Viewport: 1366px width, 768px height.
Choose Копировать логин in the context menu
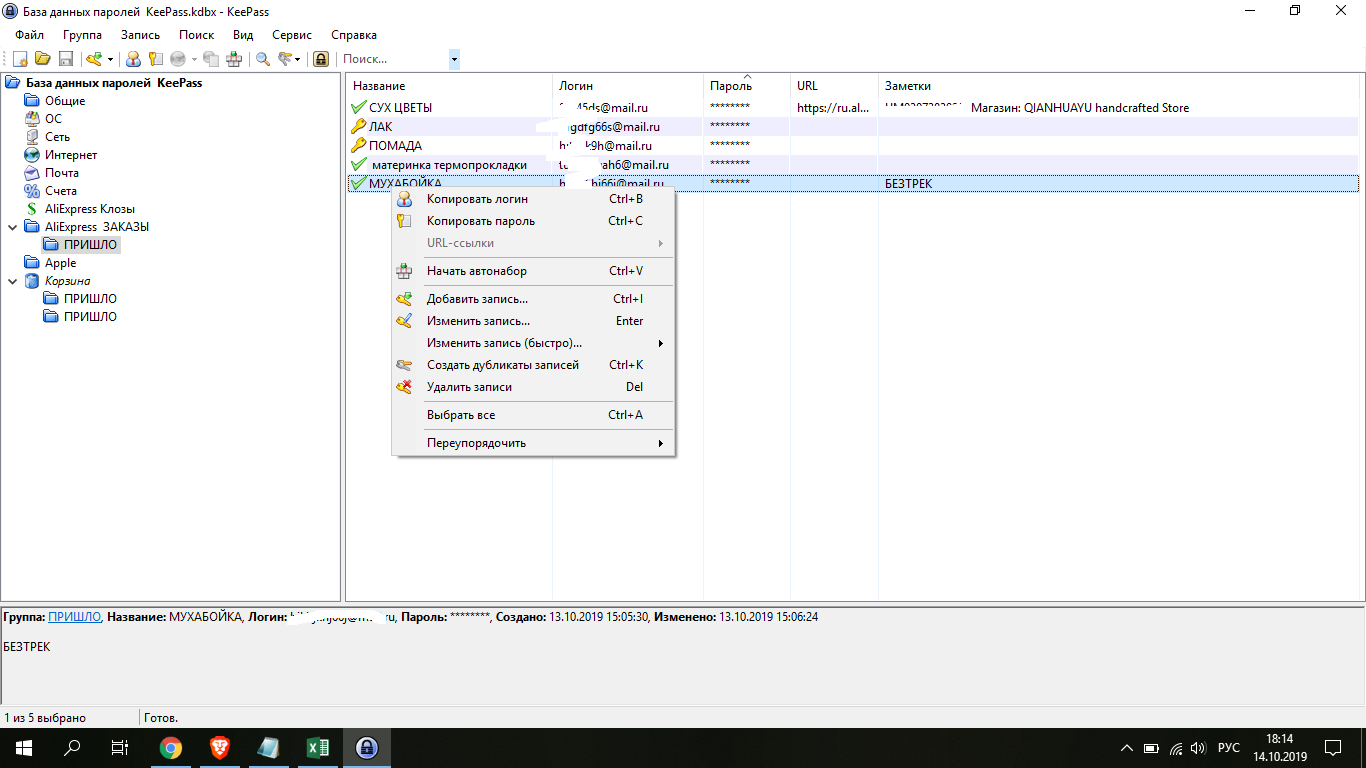click(x=533, y=199)
